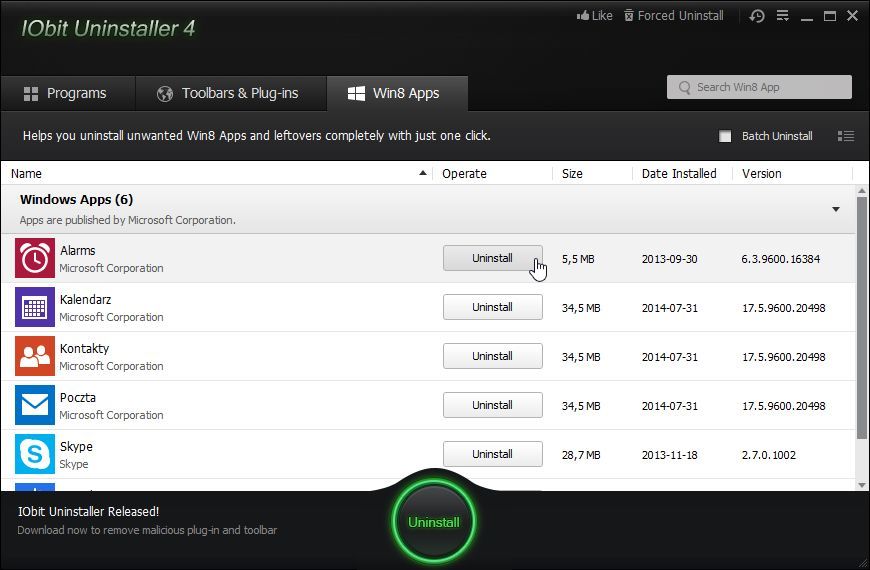The height and width of the screenshot is (570, 870).
Task: Click Skype size 28,7 MB
Action: 581,455
